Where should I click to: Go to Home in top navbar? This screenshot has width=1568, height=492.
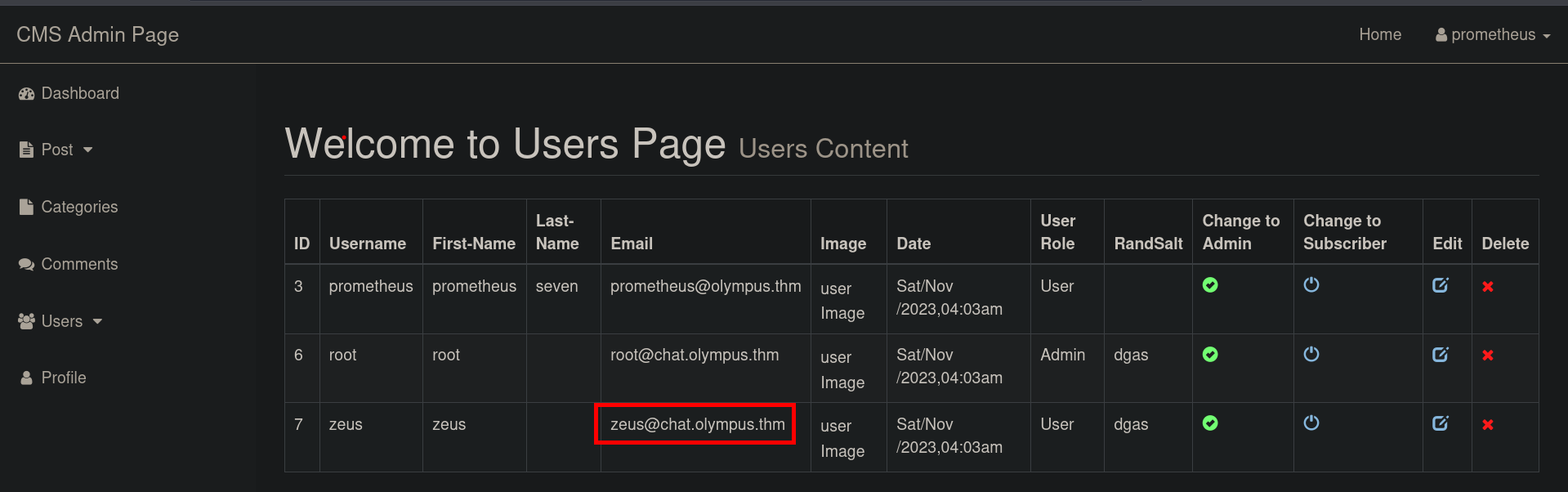(x=1379, y=34)
